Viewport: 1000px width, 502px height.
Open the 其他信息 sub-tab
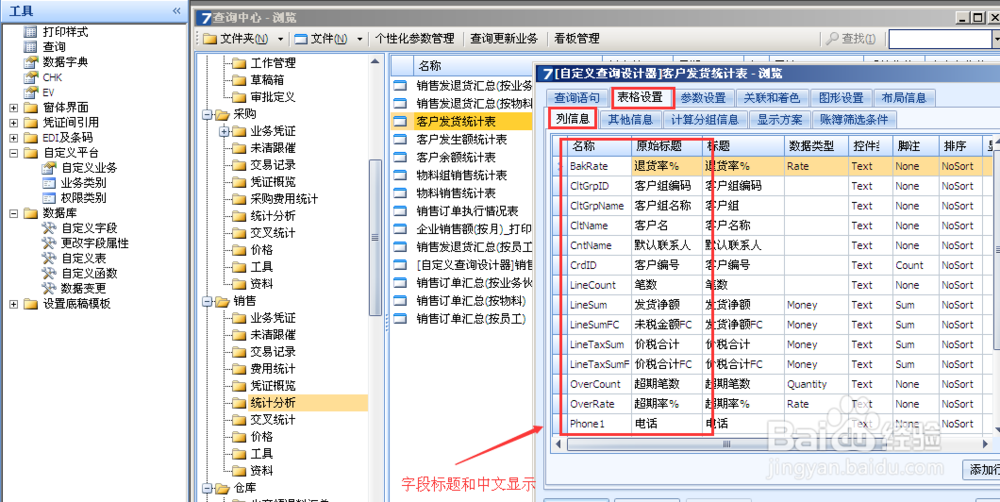click(630, 119)
